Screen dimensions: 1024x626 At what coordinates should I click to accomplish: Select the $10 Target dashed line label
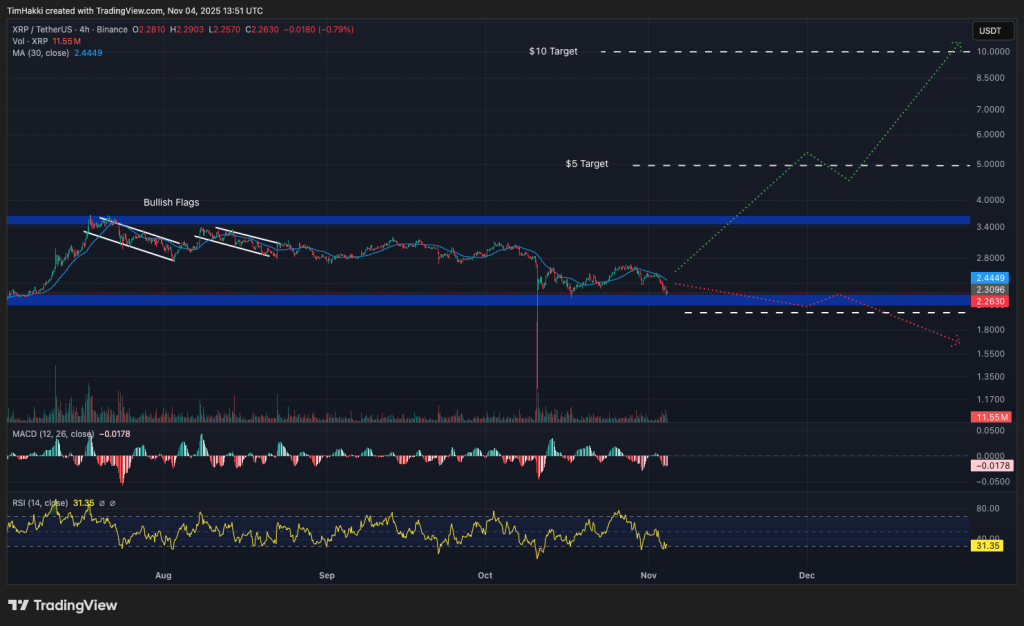tap(553, 50)
